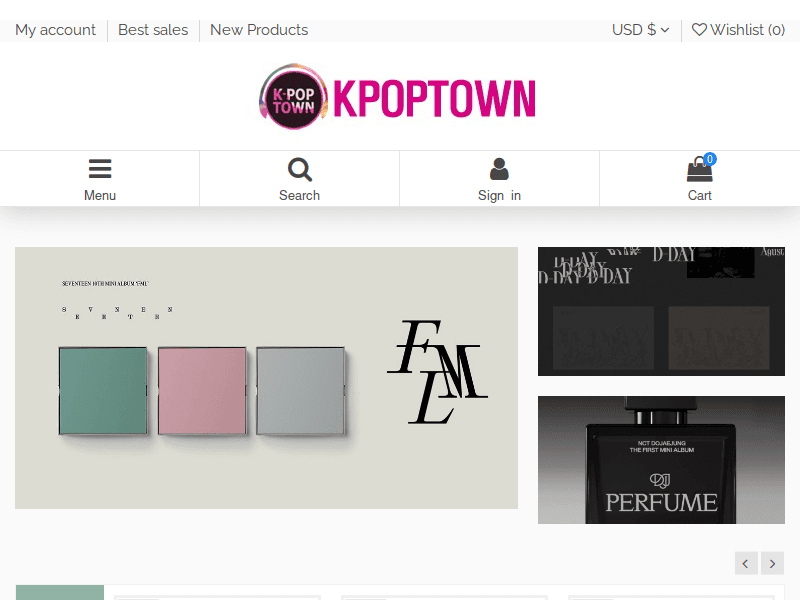Click the Agust D D-DAY banner
This screenshot has width=800, height=600.
coord(661,310)
